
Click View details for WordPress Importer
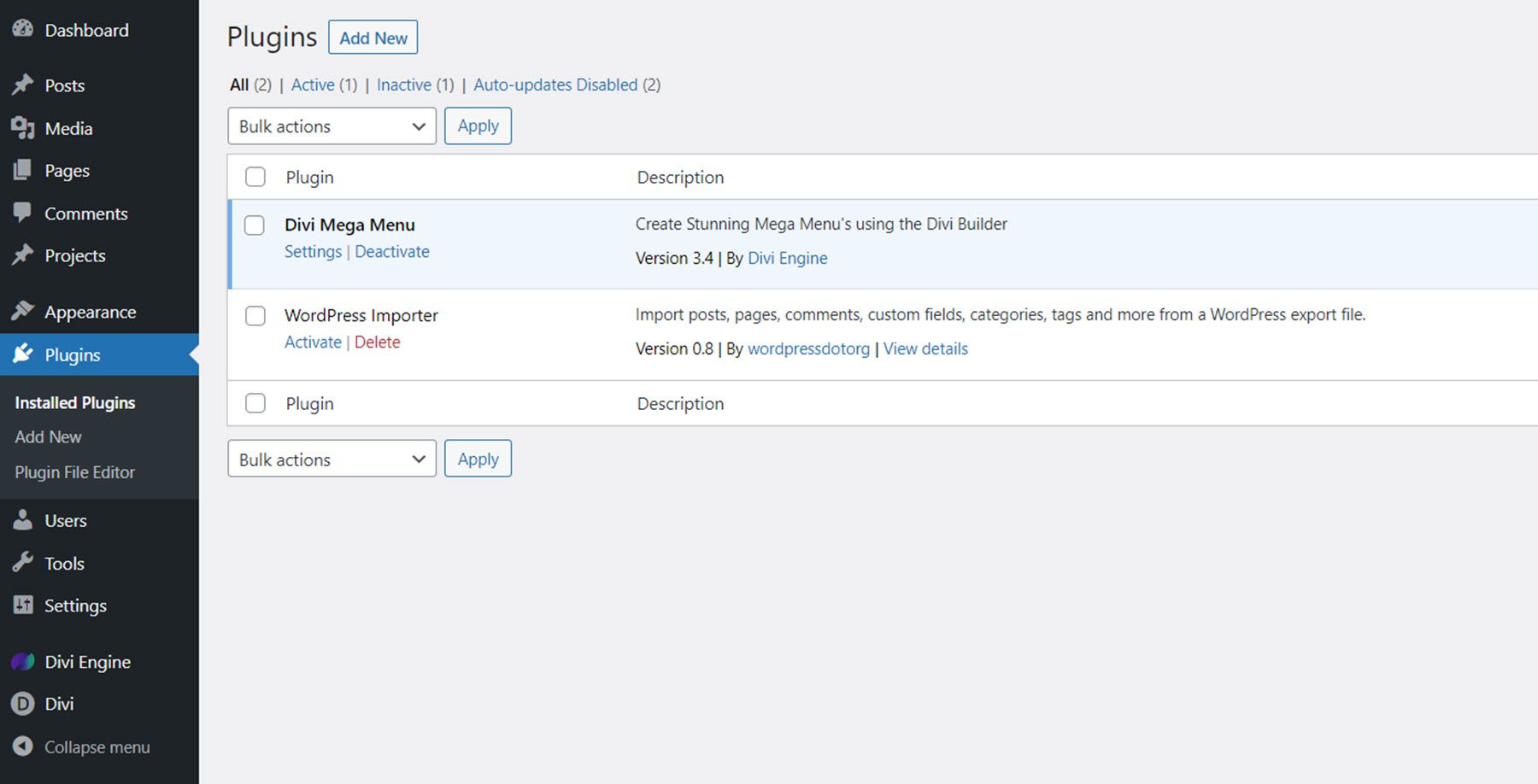tap(925, 348)
